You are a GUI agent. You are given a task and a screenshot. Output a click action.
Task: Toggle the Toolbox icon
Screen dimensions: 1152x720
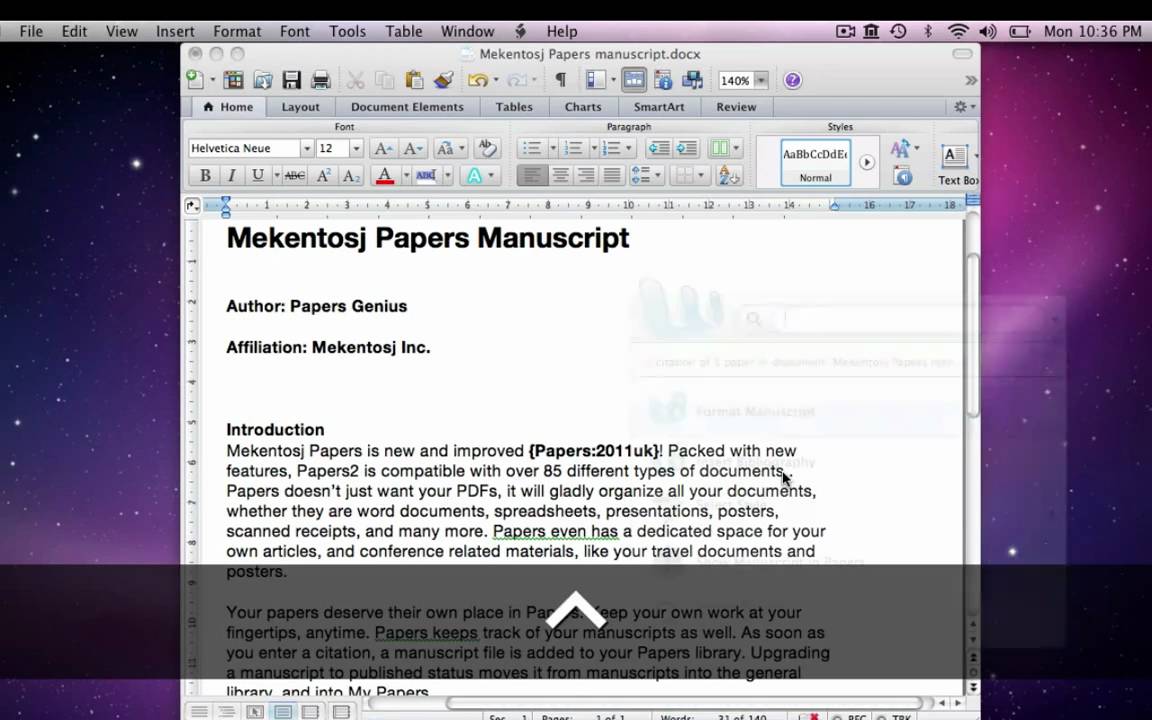click(663, 80)
